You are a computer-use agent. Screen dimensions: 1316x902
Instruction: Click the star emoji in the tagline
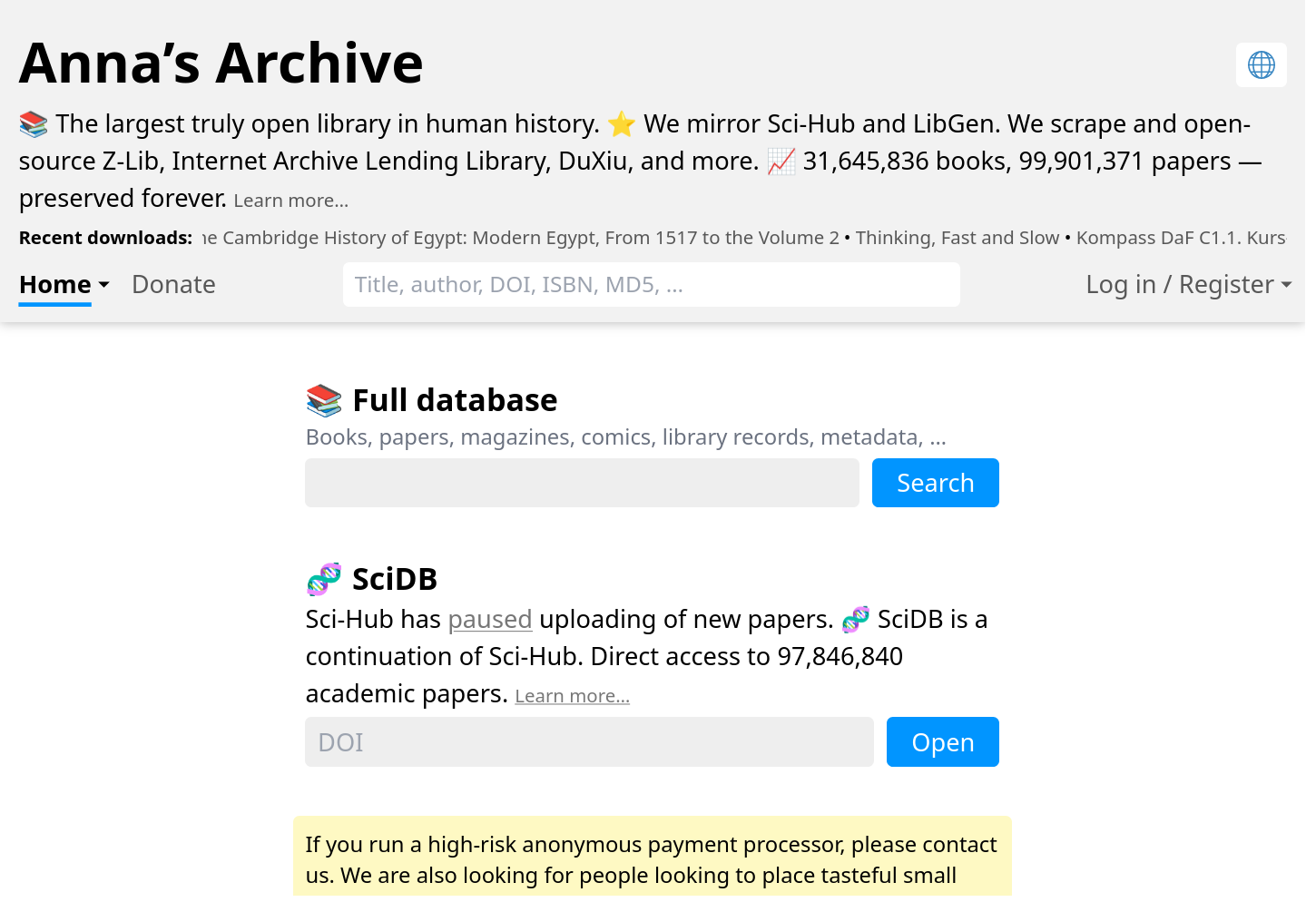tap(622, 123)
